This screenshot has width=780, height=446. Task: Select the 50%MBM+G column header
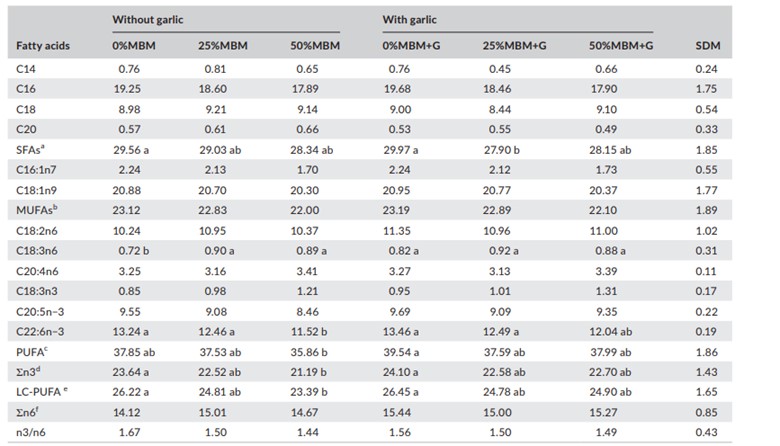[621, 46]
